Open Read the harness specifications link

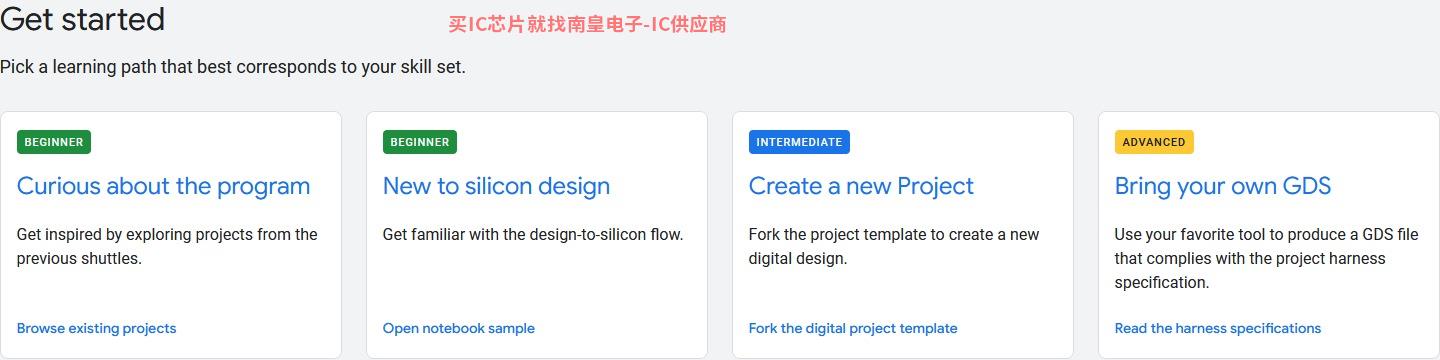coord(1218,328)
